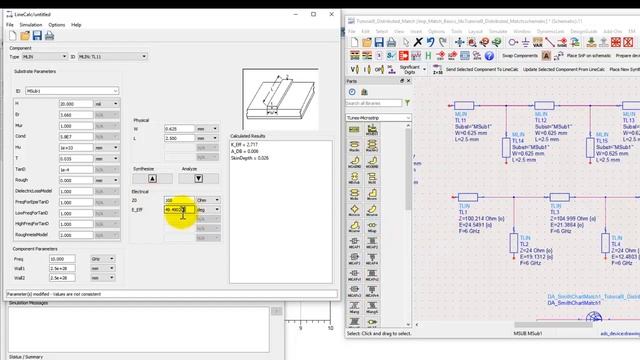Click the VAR equation icon in ADS

(538, 42)
